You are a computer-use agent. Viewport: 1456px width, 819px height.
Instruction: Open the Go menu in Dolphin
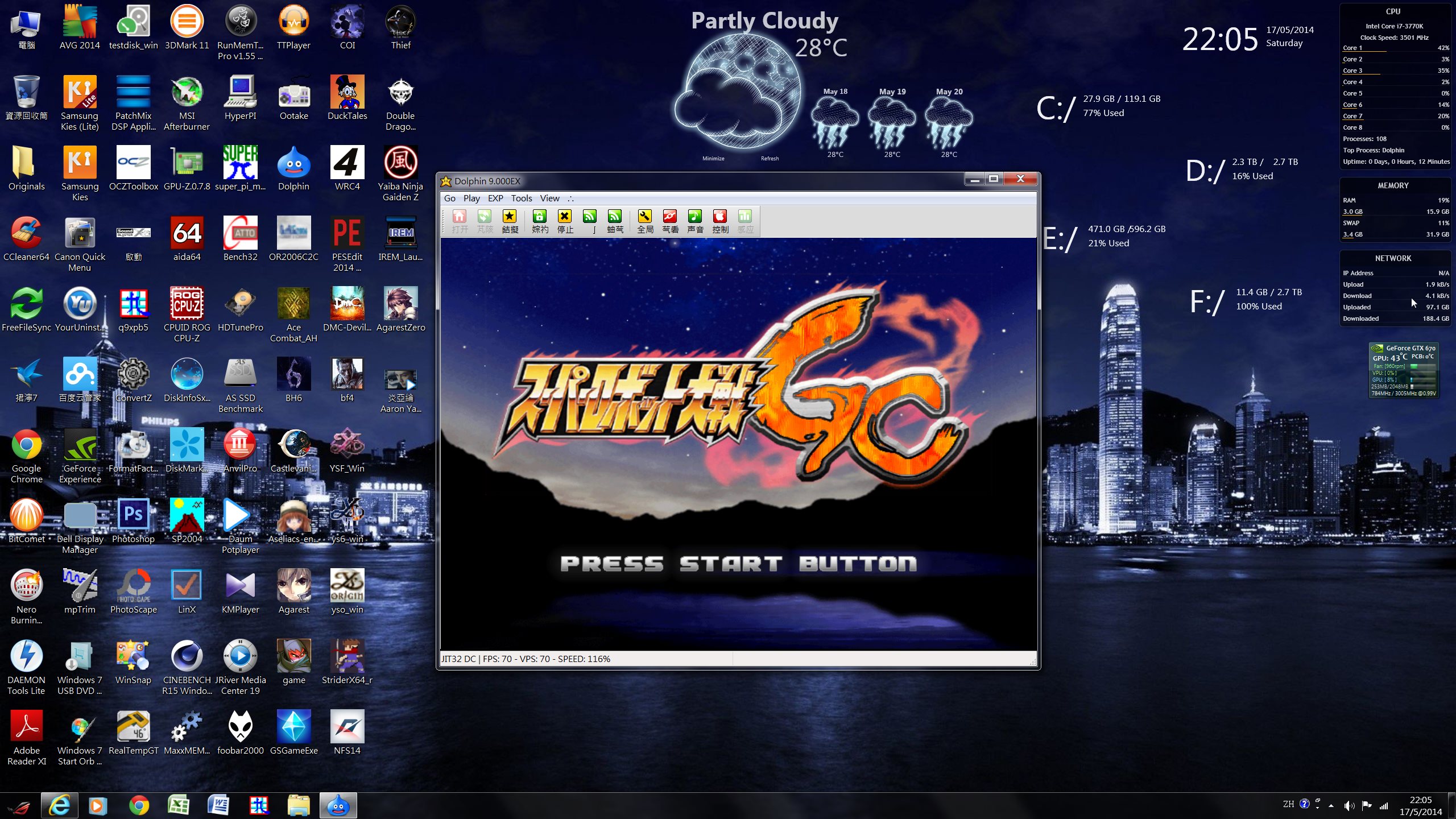pos(450,198)
